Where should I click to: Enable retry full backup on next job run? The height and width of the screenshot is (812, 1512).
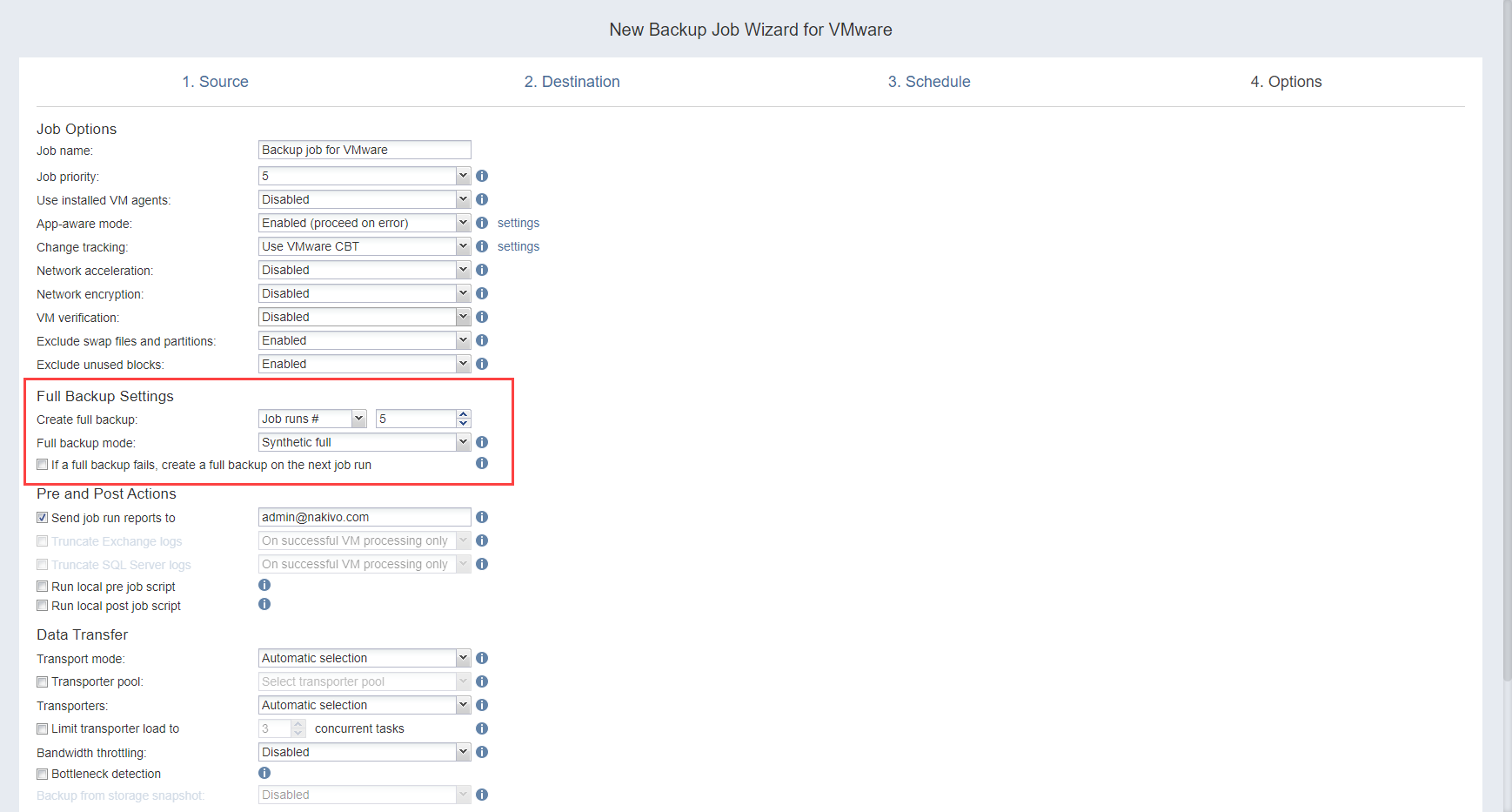[42, 465]
